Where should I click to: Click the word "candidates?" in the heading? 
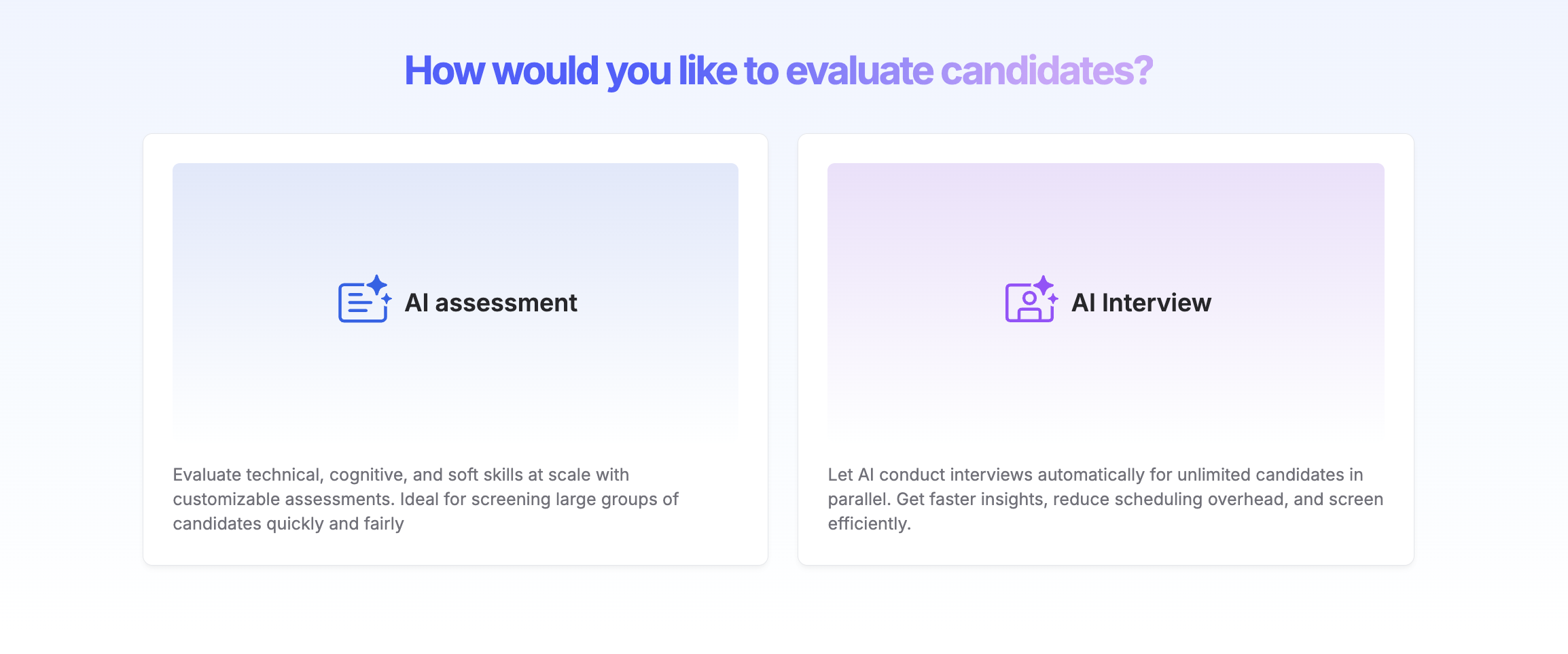coord(1046,71)
